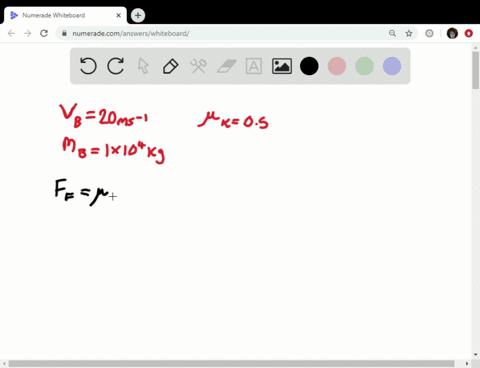The height and width of the screenshot is (368, 480).
Task: Set pen color to green
Action: click(x=364, y=66)
